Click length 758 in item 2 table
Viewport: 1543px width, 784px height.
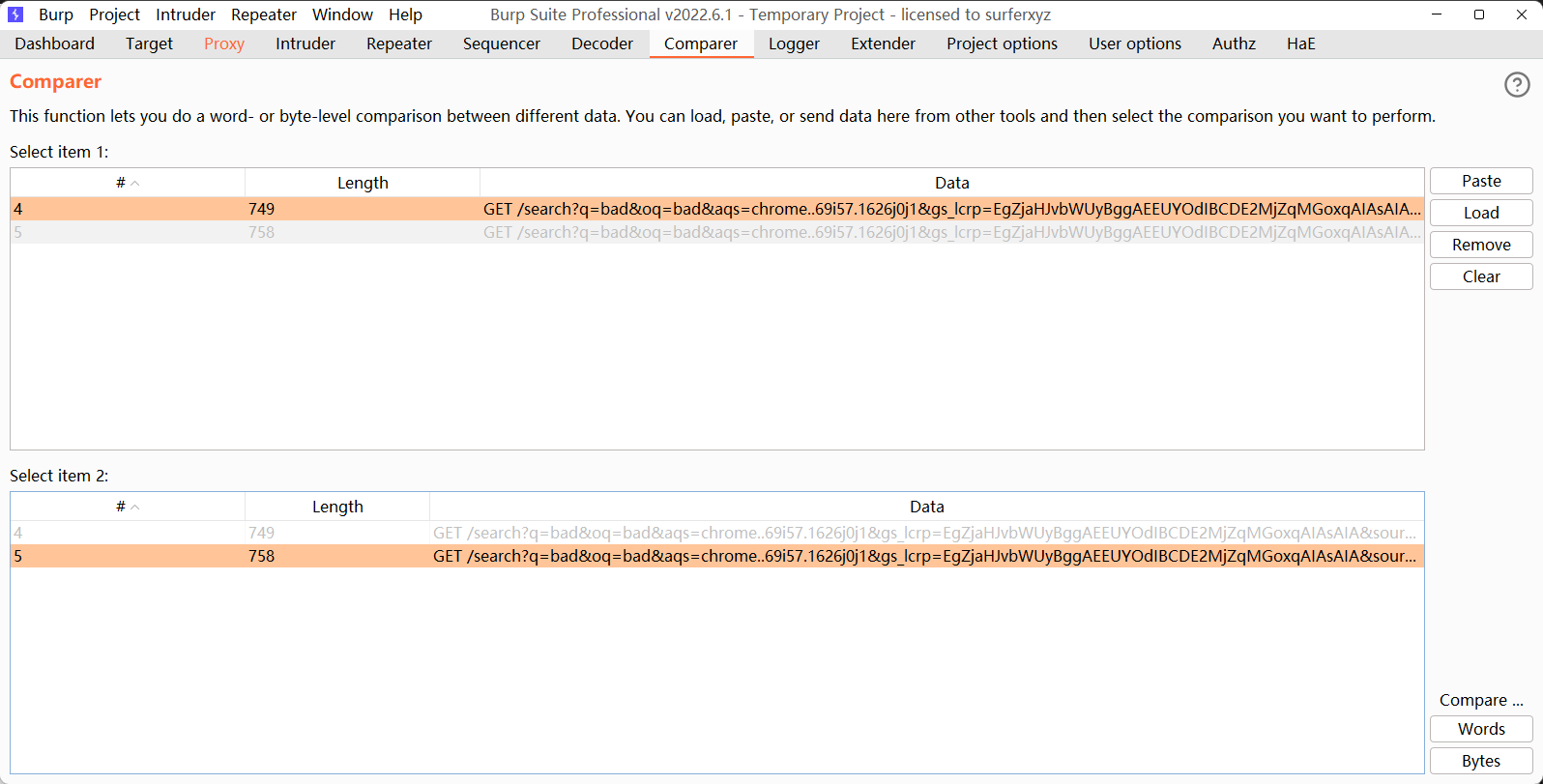tap(261, 556)
